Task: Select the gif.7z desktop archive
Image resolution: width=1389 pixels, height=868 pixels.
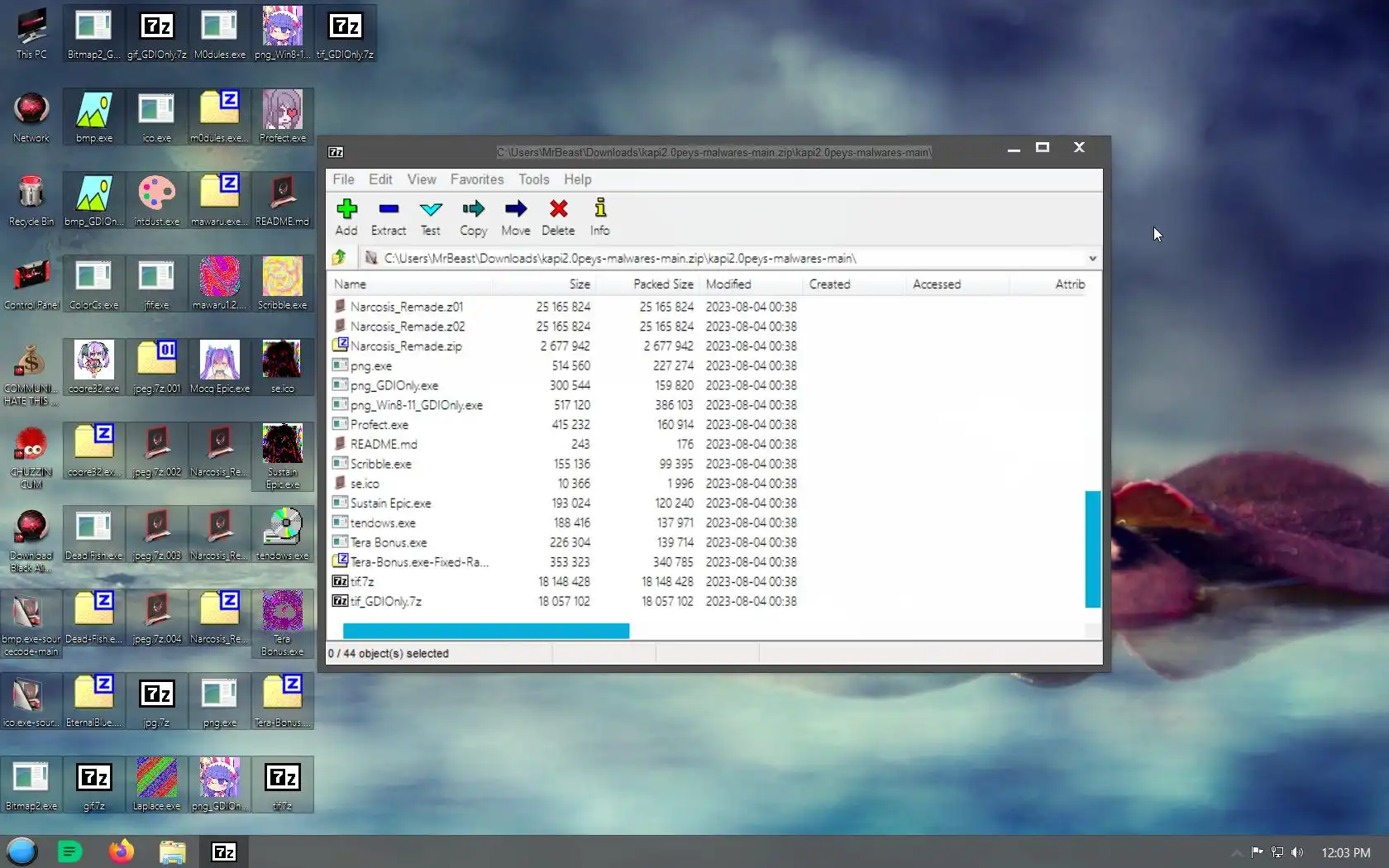Action: [94, 785]
